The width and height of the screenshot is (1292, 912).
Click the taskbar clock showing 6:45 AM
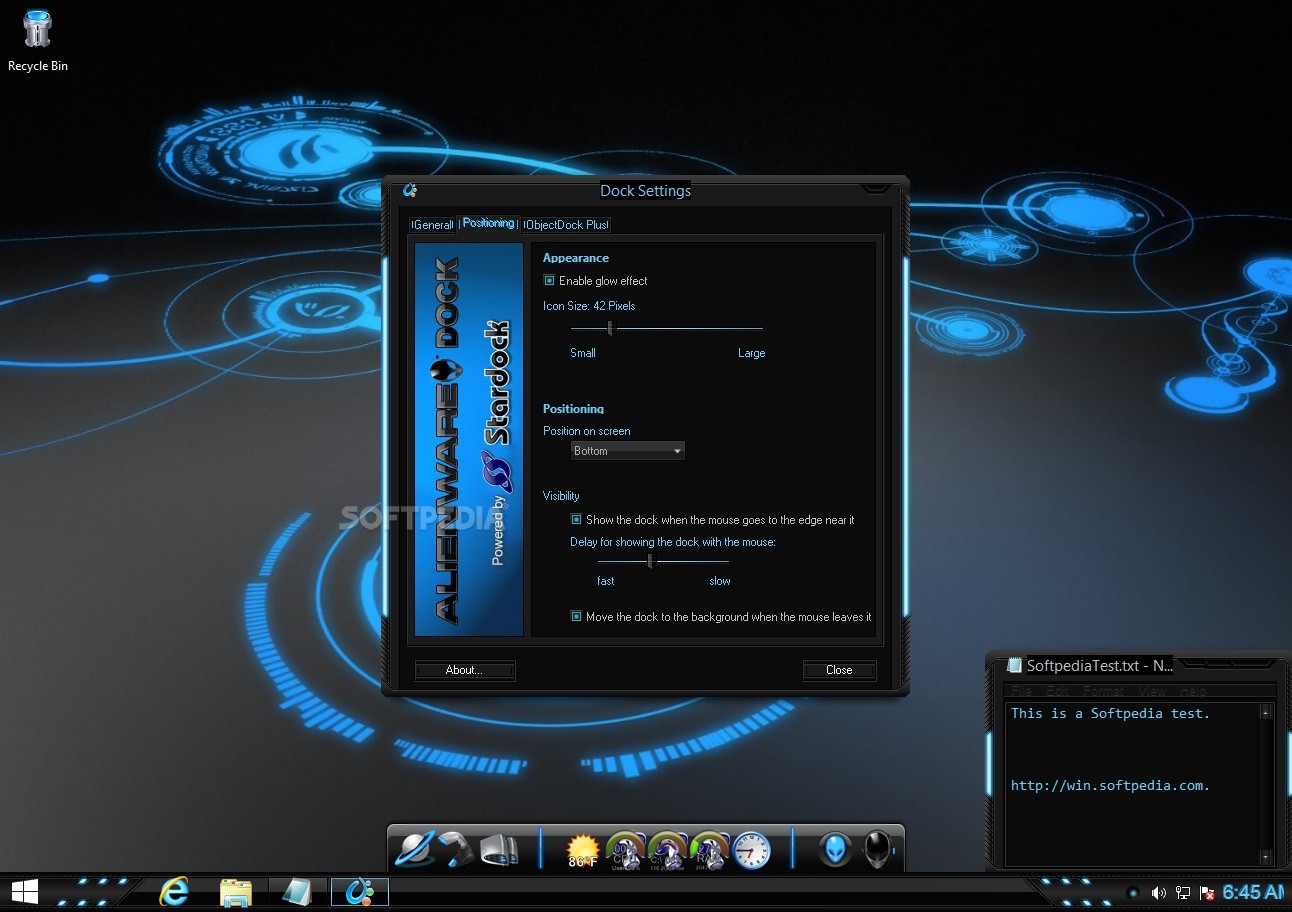1252,892
